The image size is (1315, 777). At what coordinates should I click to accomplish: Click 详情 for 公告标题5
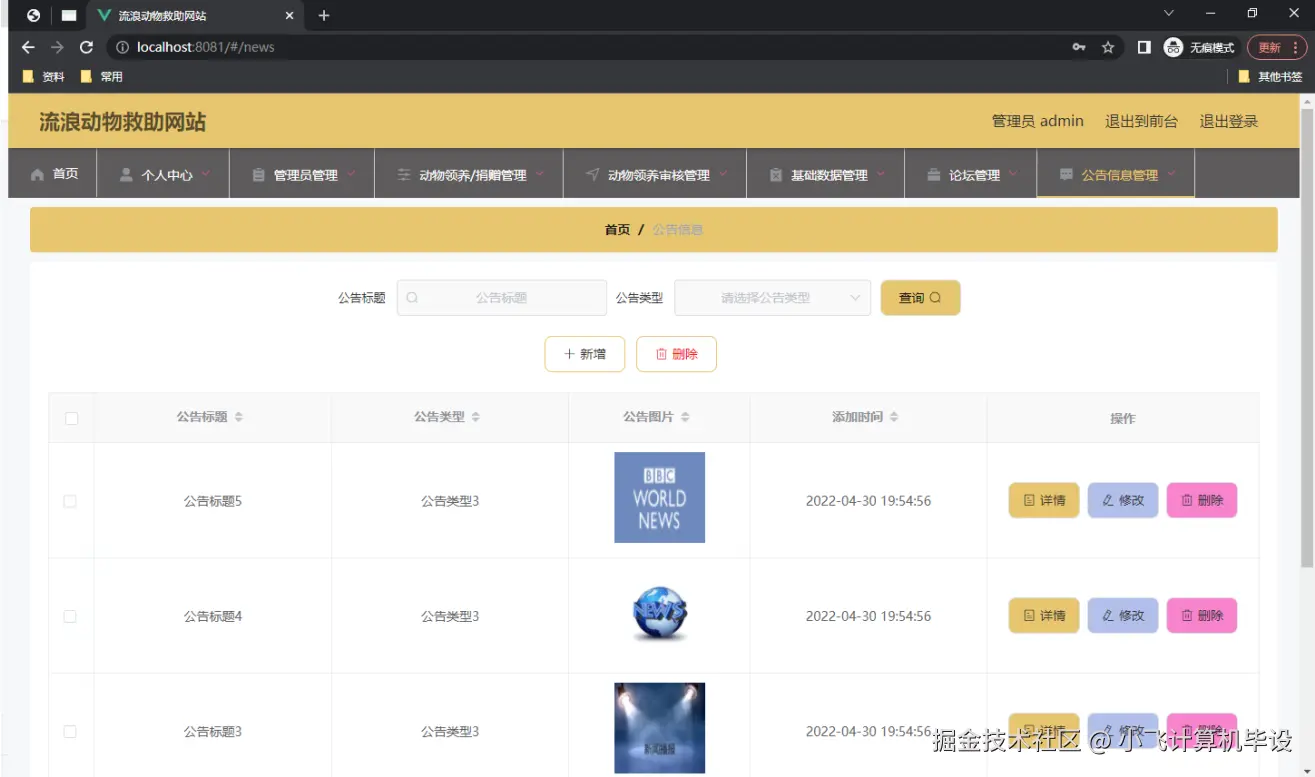click(1044, 500)
